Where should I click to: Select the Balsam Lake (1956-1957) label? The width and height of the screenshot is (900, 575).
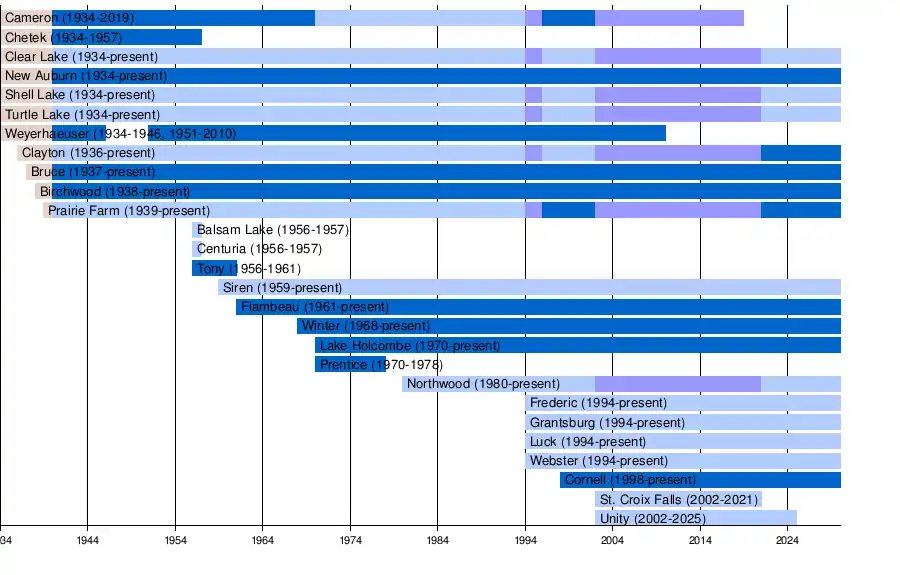point(273,230)
